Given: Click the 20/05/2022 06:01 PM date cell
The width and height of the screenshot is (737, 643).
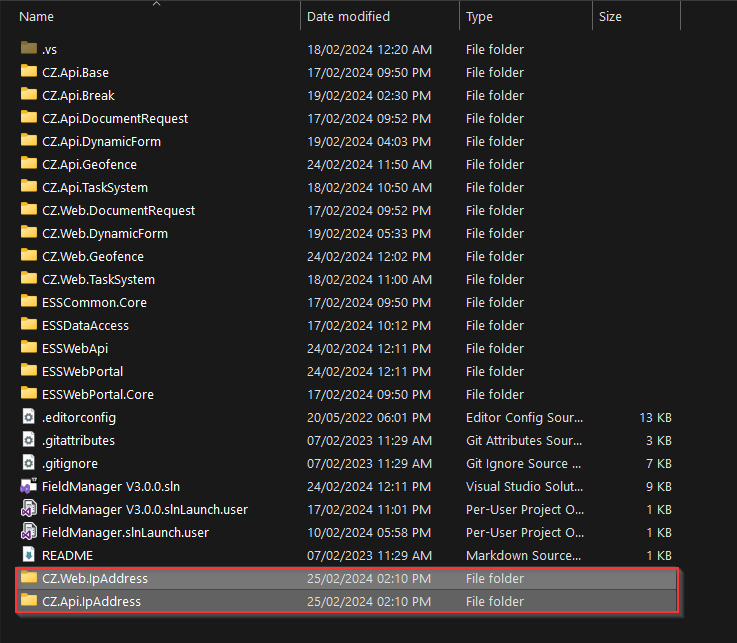Looking at the screenshot, I should pyautogui.click(x=369, y=418).
